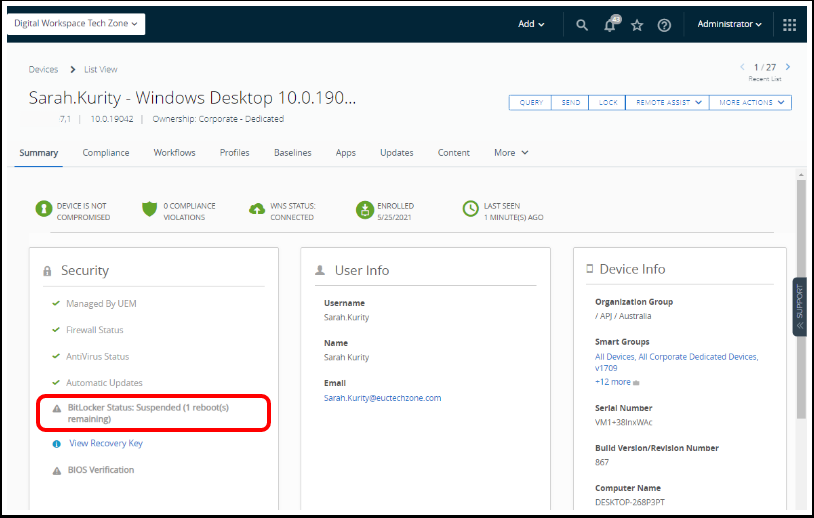Click the View Recovery Key link

(x=106, y=443)
